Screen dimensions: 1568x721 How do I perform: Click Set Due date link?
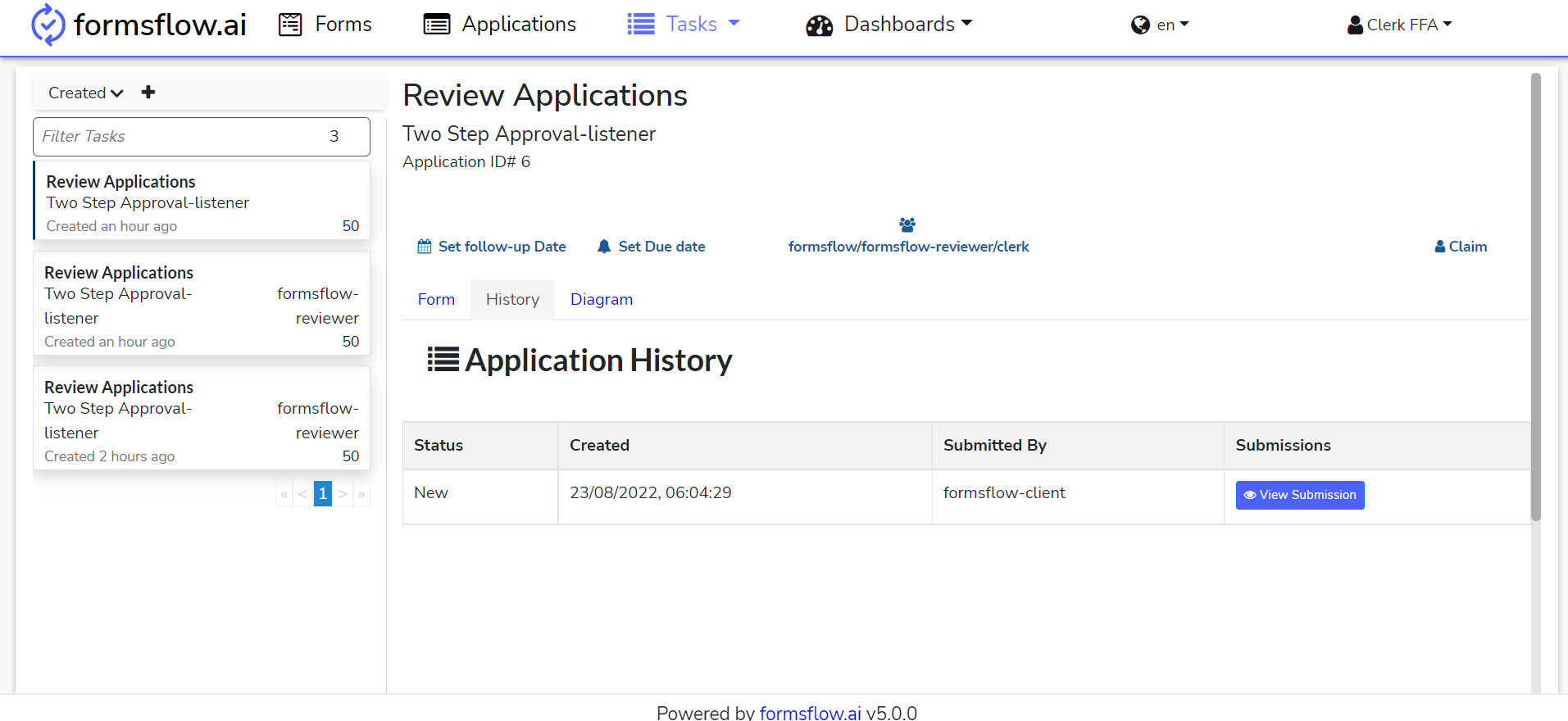pyautogui.click(x=652, y=247)
